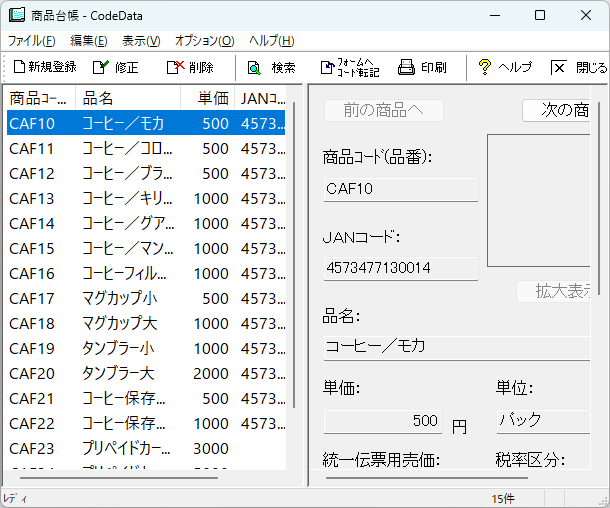Click the detail panel vertical scrollbar
This screenshot has width=610, height=508.
tap(600, 196)
